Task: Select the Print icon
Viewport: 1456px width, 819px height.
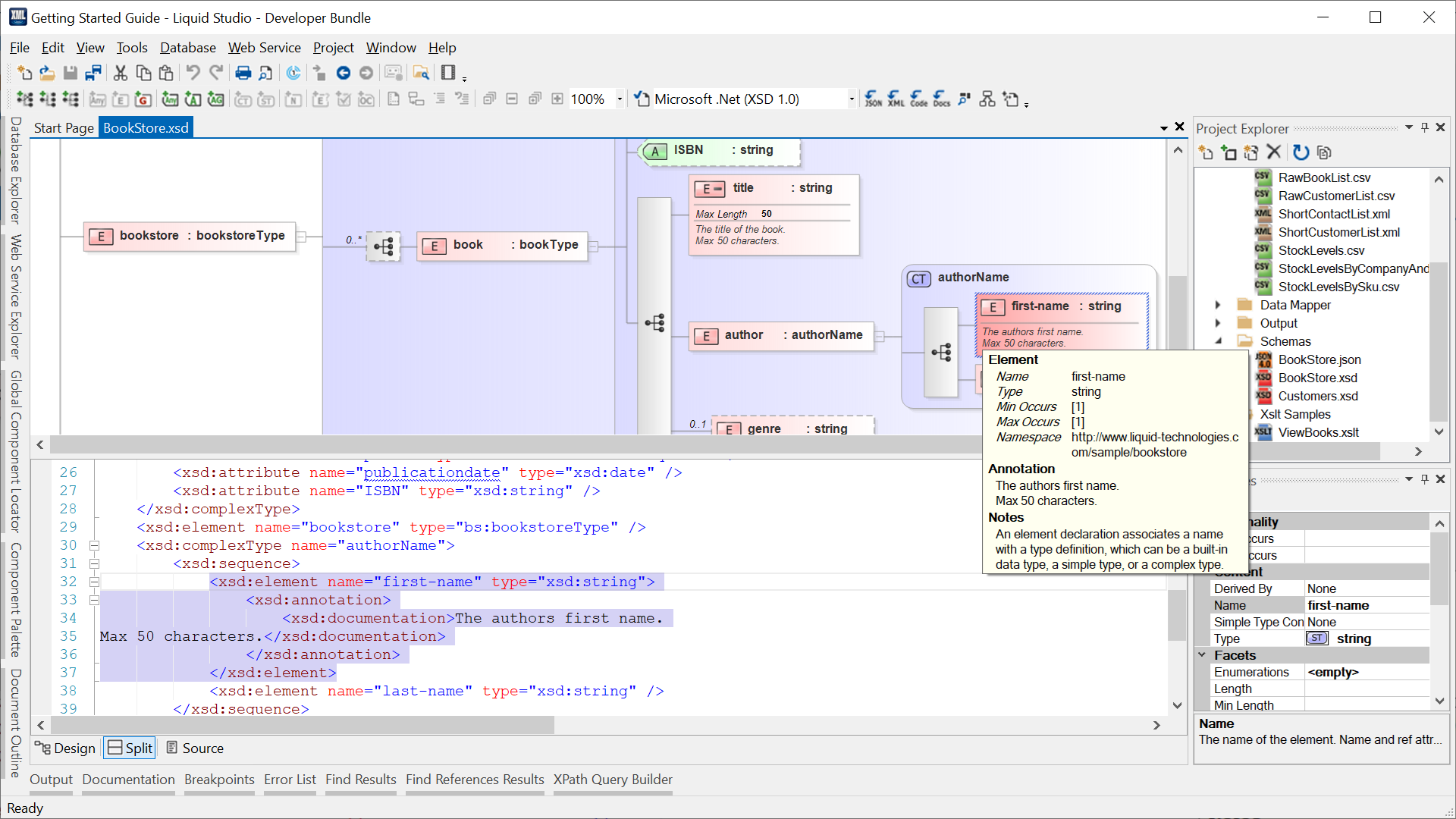Action: (x=243, y=73)
